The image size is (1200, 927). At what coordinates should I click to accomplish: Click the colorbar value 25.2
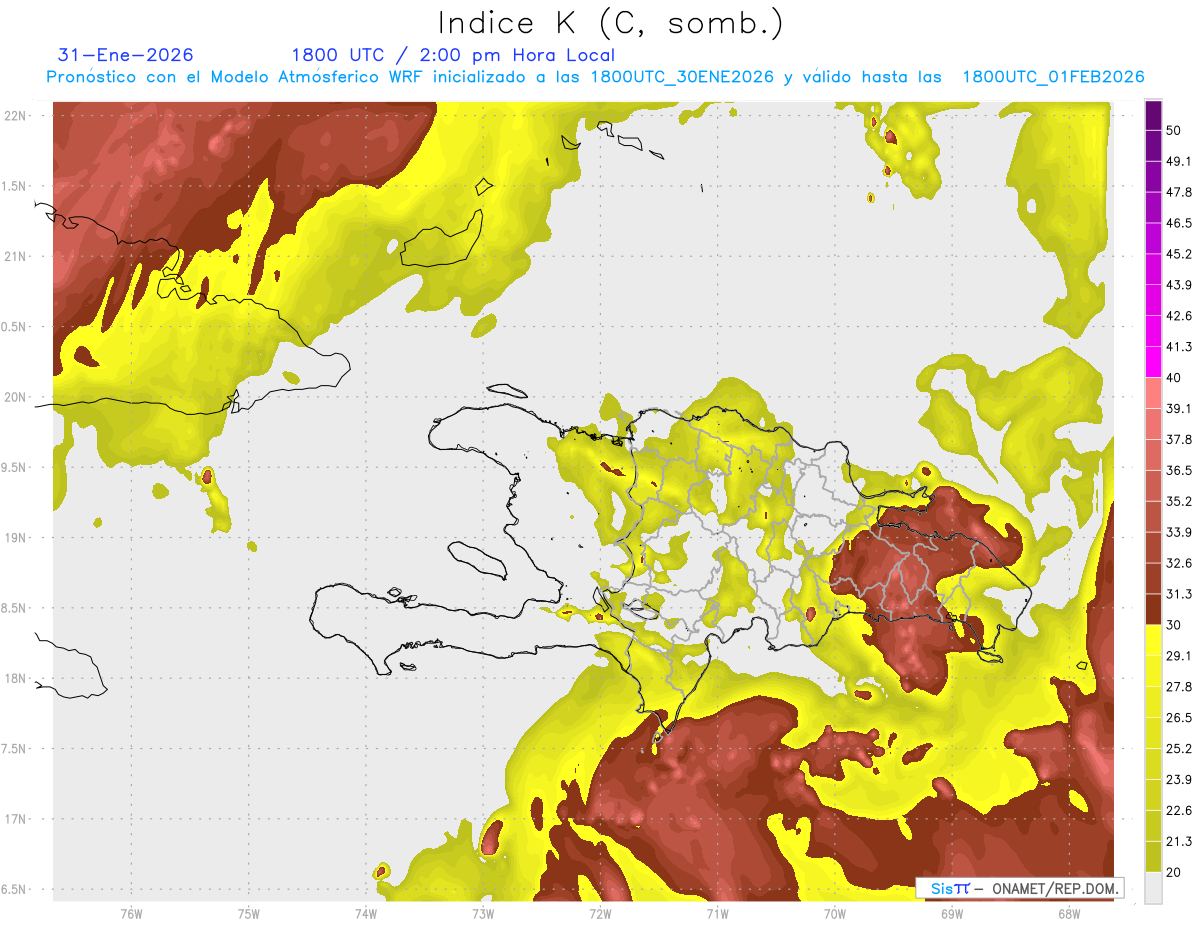tap(1179, 748)
